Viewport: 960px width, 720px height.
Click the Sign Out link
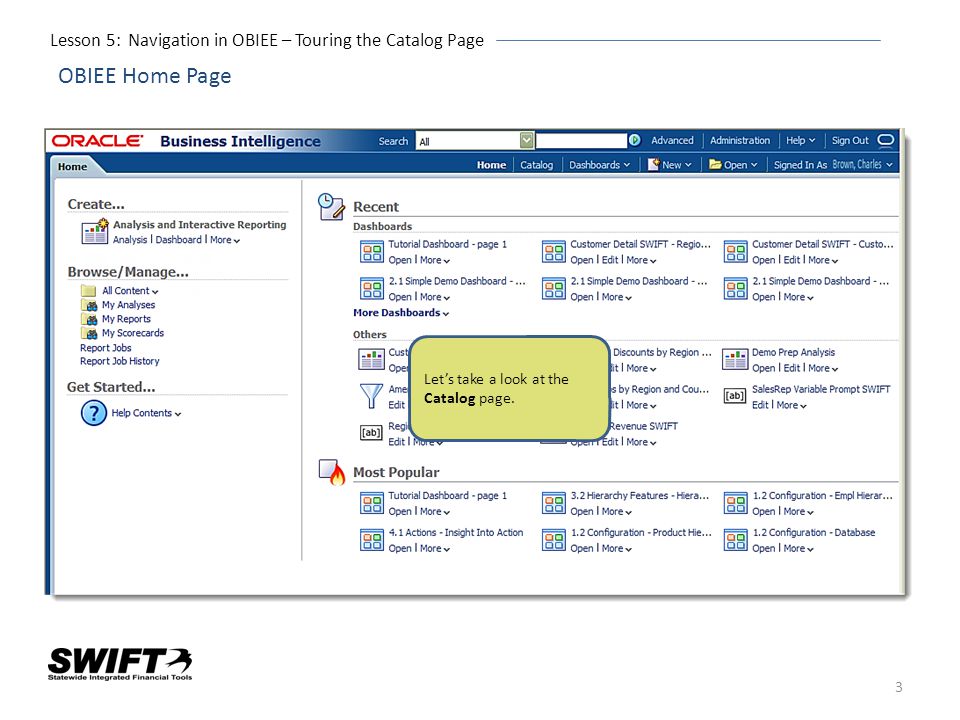(x=850, y=140)
